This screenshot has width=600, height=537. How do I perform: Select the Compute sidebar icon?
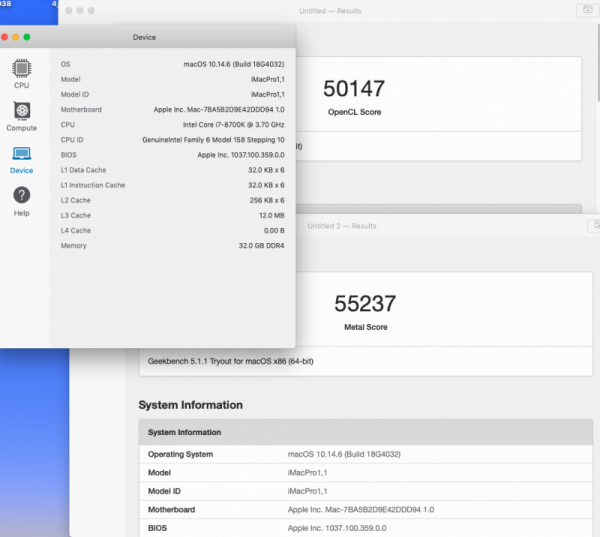pyautogui.click(x=21, y=116)
